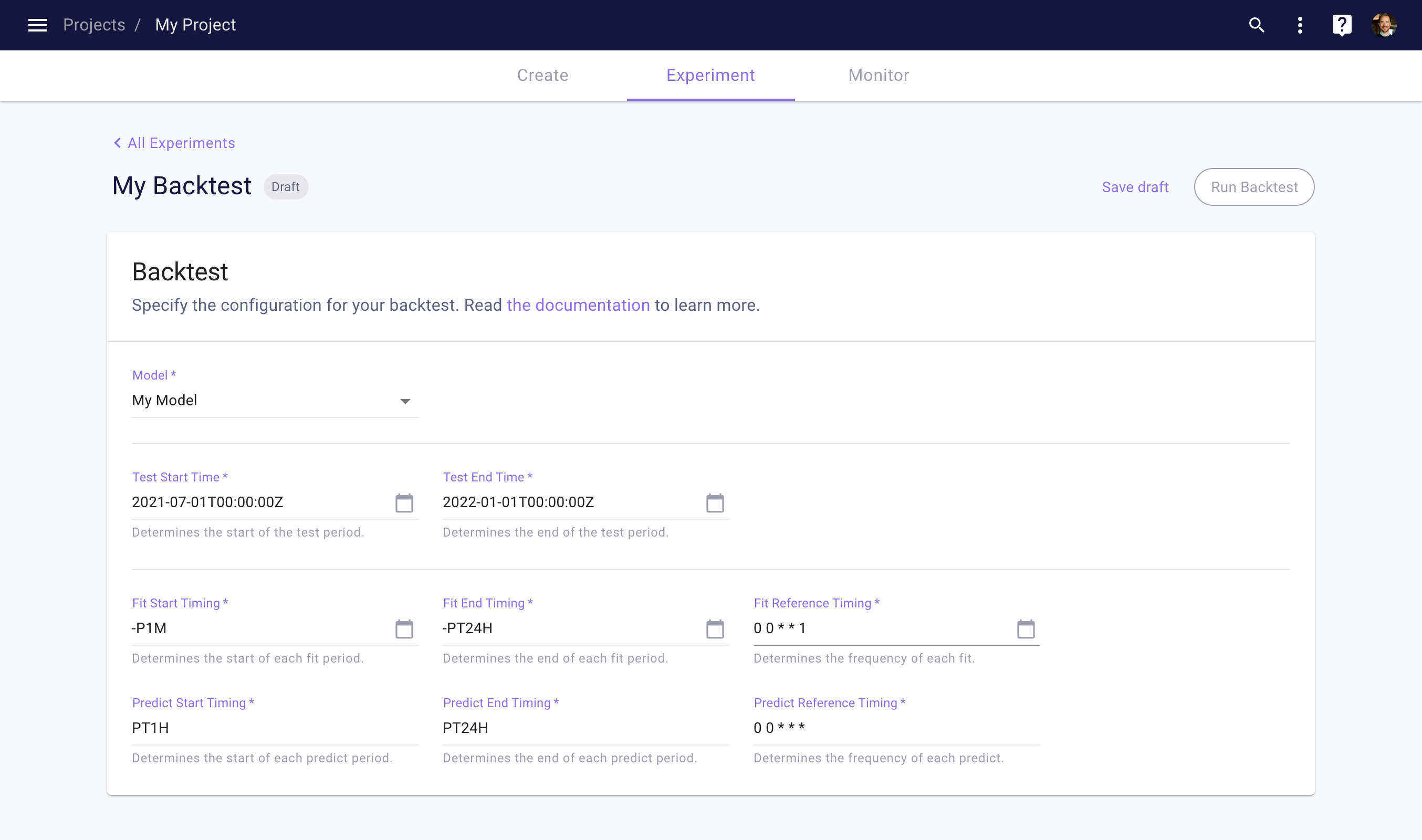This screenshot has height=840, width=1422.
Task: Open Test Start Time calendar picker
Action: [404, 502]
